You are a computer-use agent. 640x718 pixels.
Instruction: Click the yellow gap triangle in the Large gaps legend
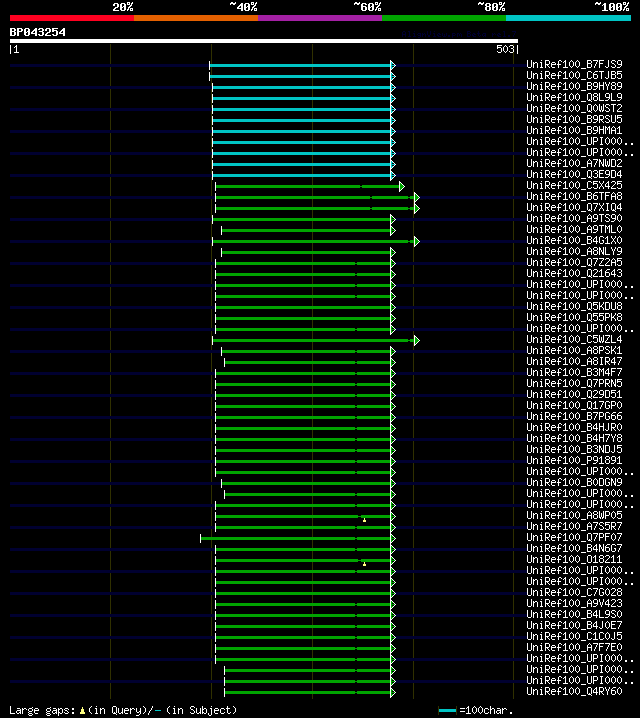82,711
